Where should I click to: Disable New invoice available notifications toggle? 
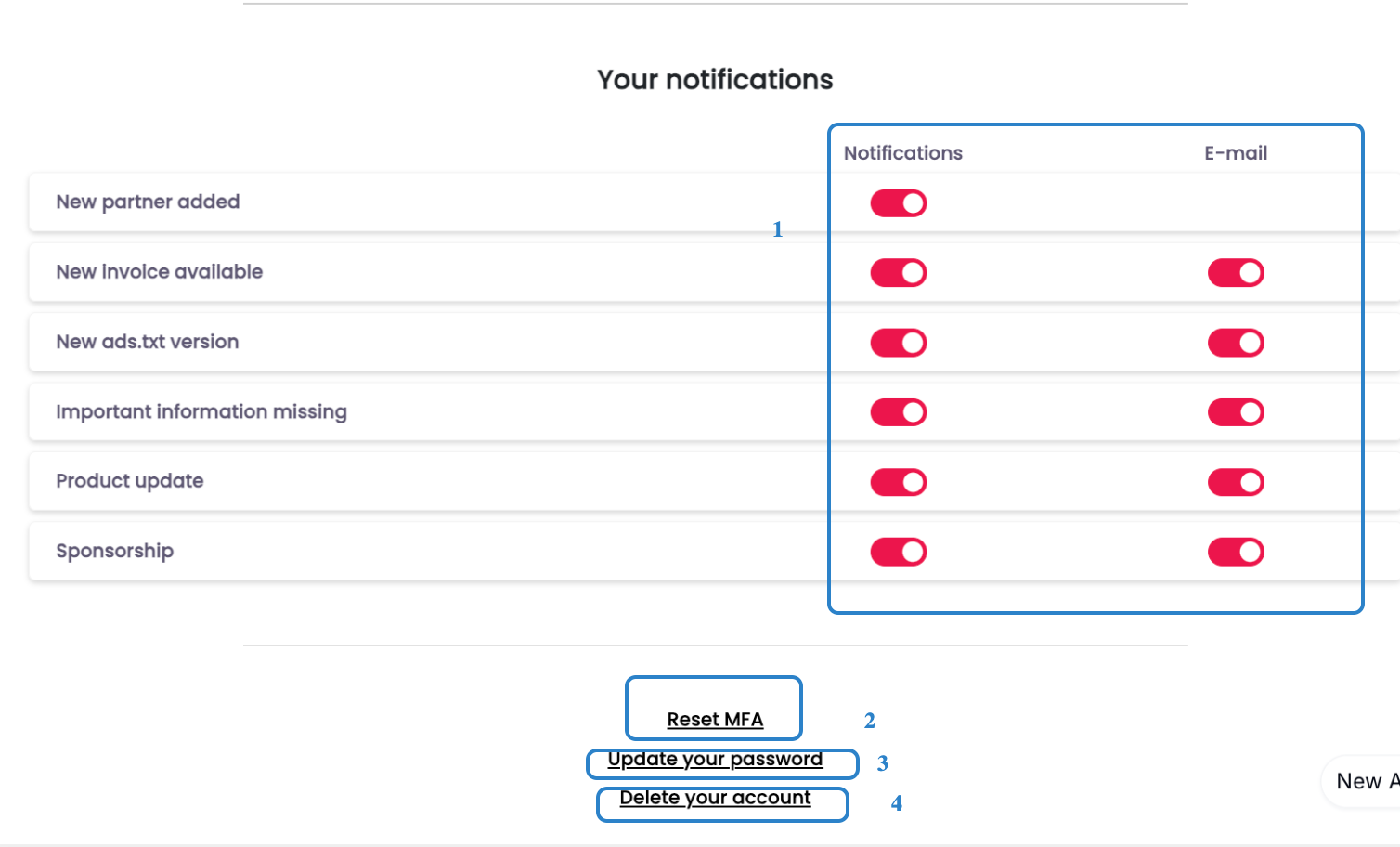pyautogui.click(x=898, y=273)
